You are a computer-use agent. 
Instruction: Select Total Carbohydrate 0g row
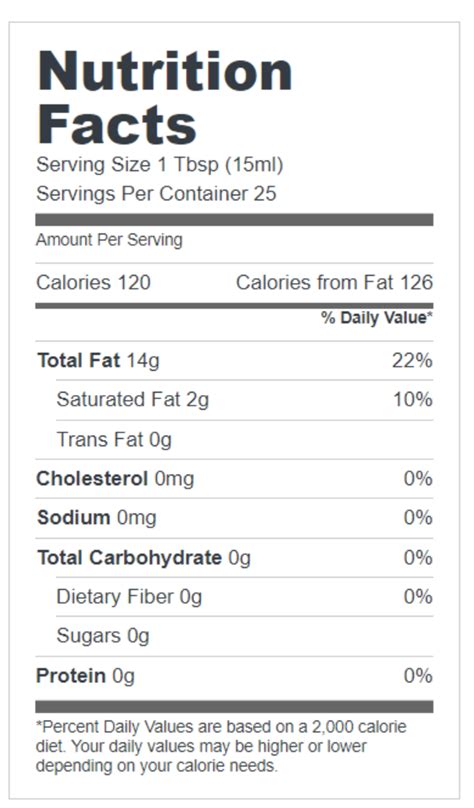pos(234,558)
